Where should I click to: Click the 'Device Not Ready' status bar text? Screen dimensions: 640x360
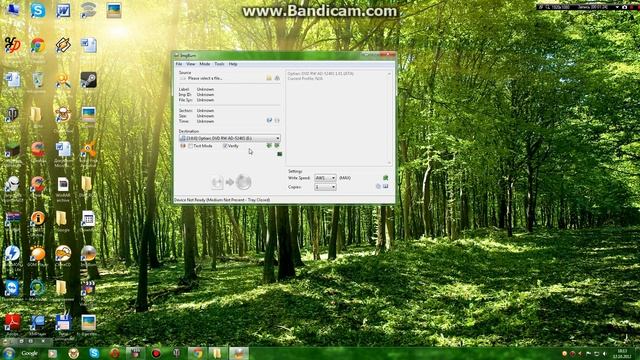222,200
